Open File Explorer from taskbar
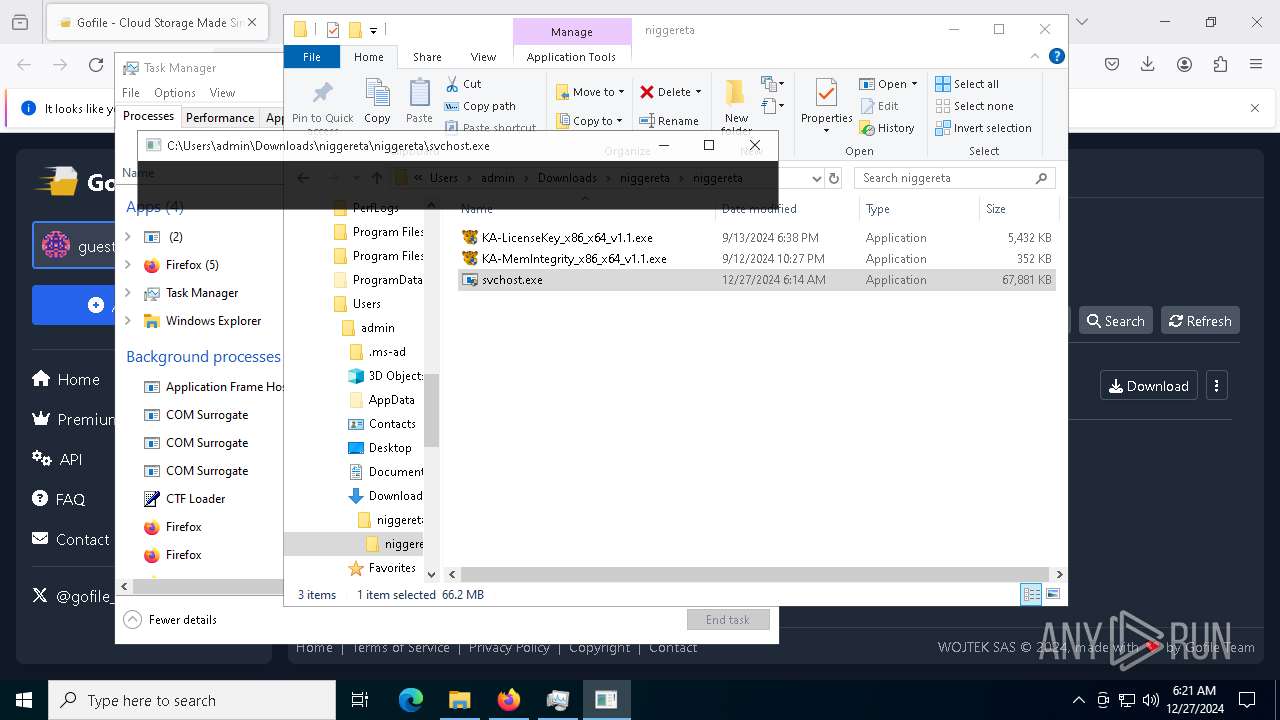 tap(460, 700)
